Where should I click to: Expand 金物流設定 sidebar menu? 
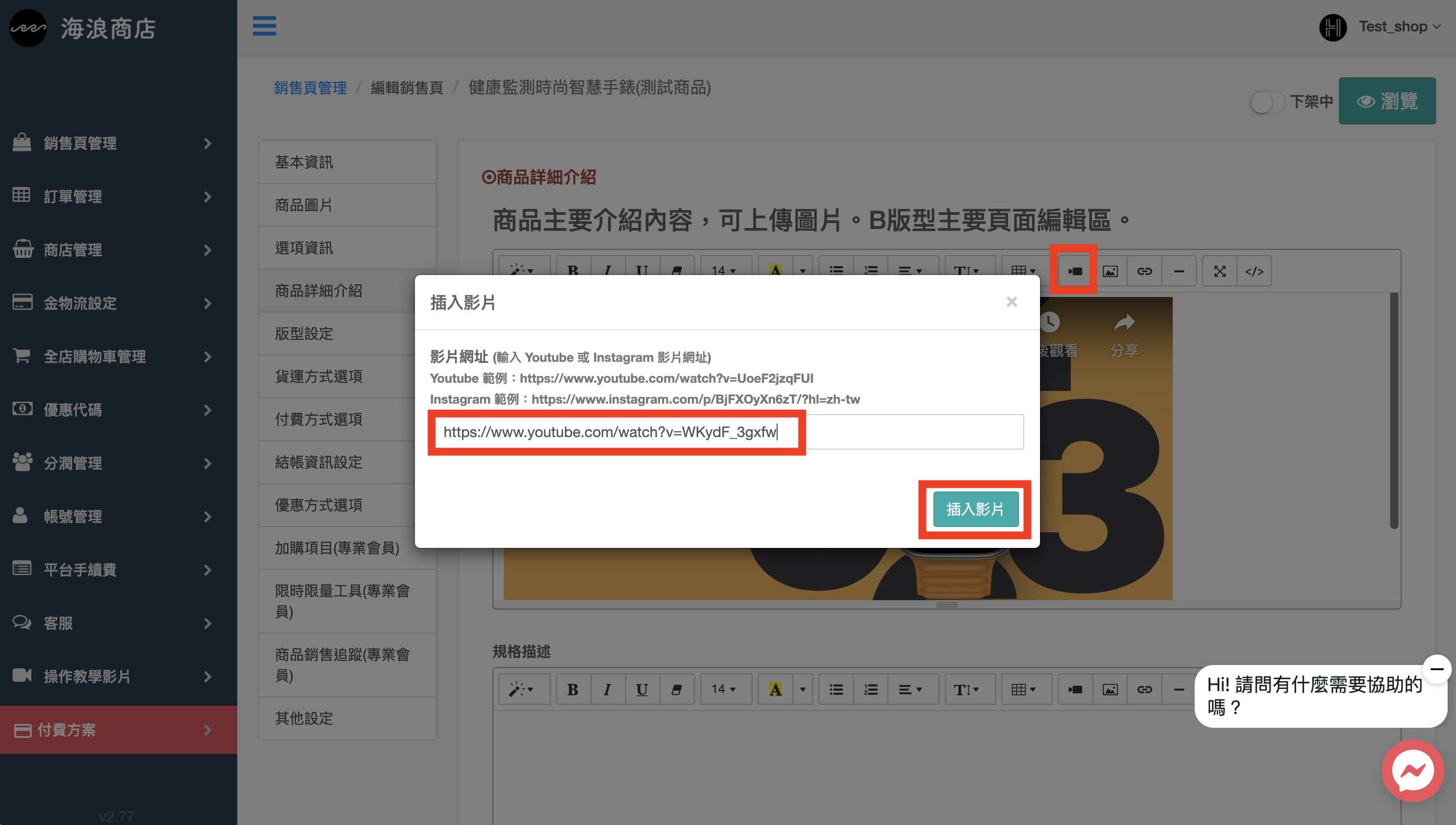(118, 303)
